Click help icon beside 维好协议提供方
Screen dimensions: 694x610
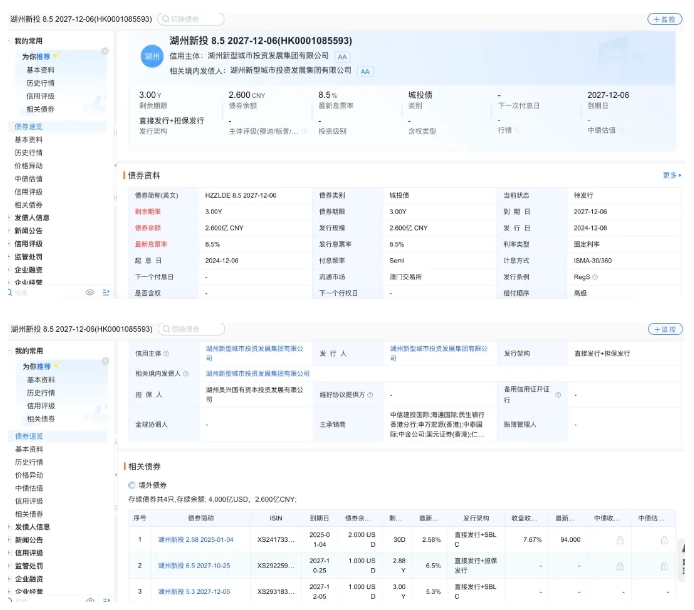click(370, 395)
